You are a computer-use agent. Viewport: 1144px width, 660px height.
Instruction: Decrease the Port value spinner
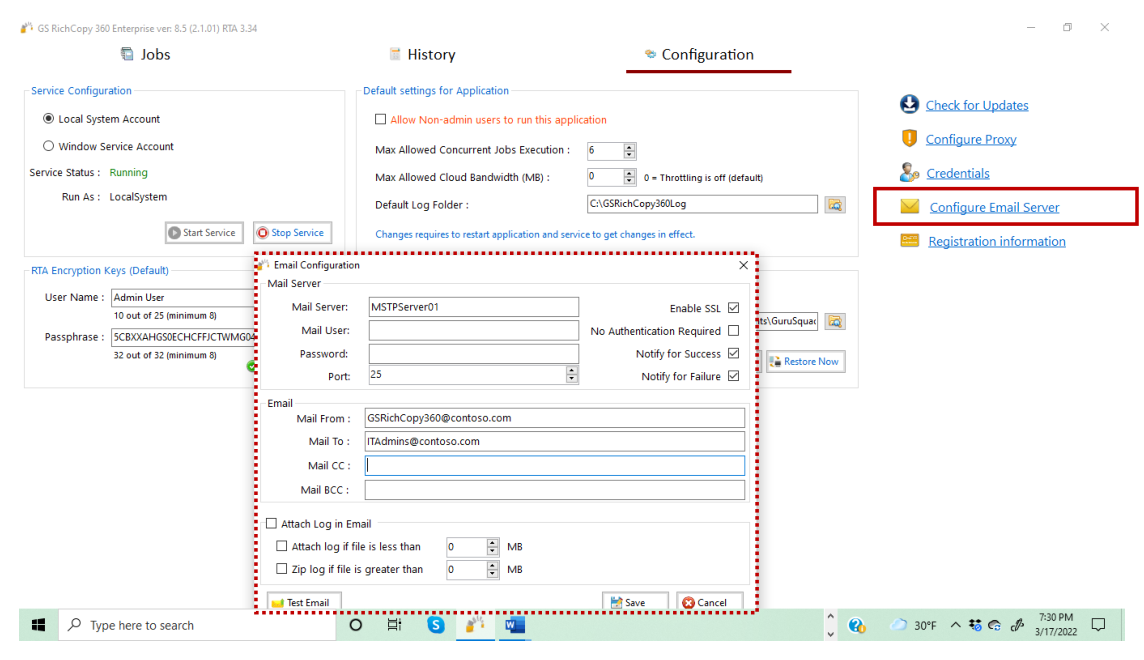[x=572, y=379]
